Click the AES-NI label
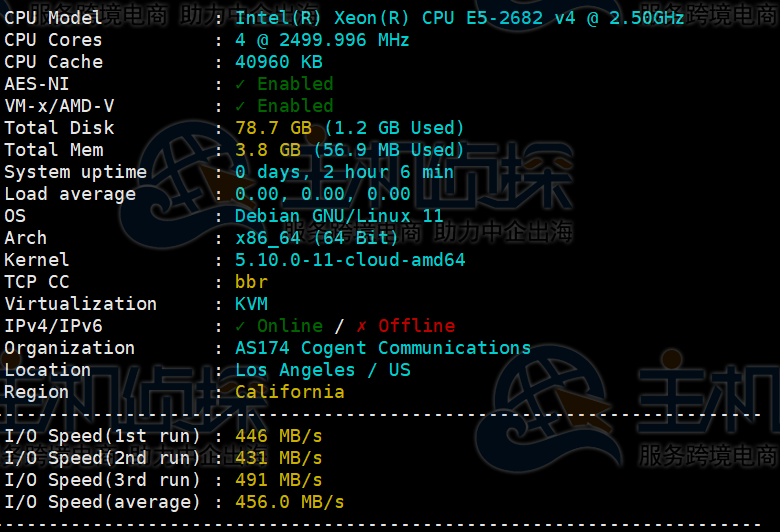This screenshot has height=532, width=780. click(37, 84)
